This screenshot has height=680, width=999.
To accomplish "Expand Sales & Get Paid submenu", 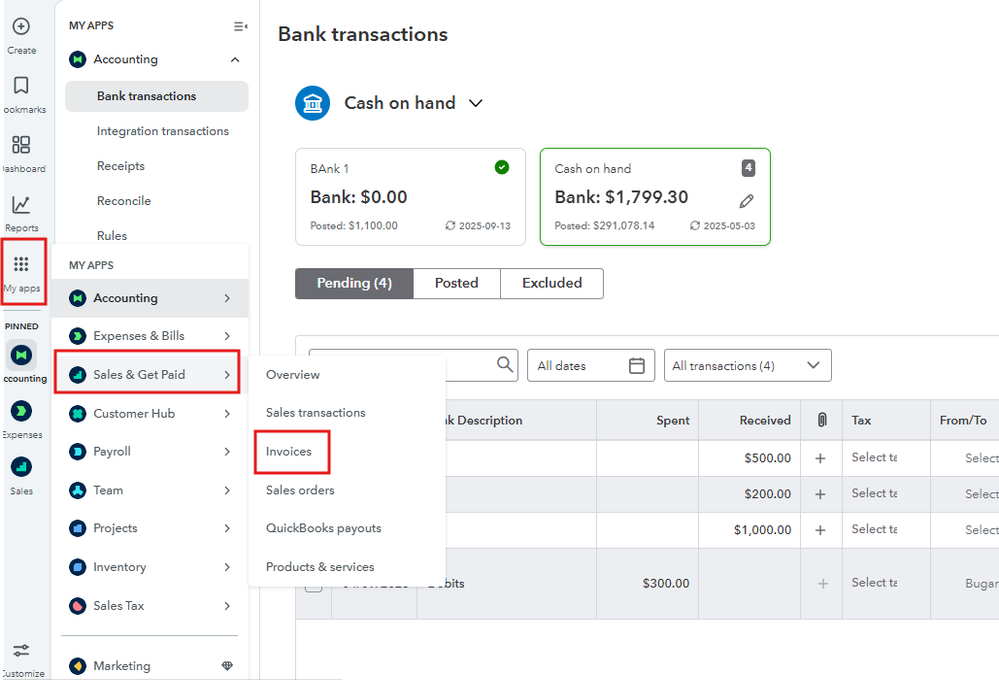I will coord(227,375).
